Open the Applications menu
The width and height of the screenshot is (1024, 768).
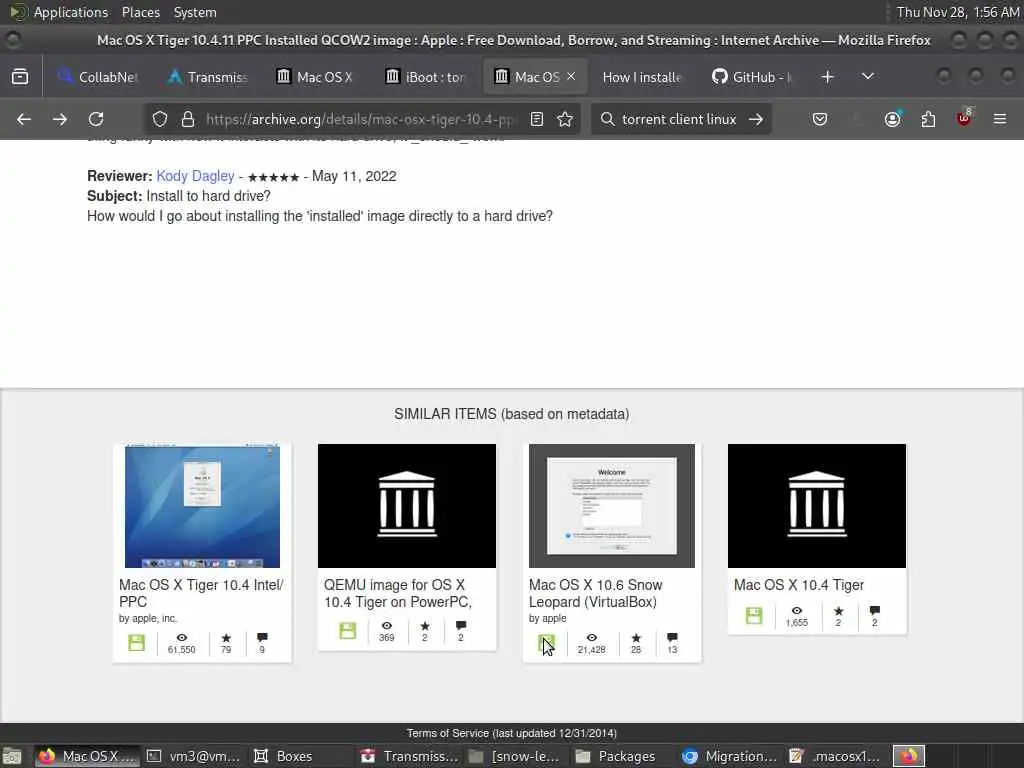(x=71, y=12)
